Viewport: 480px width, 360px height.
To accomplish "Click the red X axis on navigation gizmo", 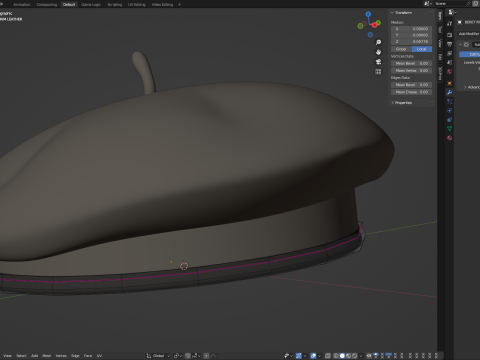I will tap(376, 24).
